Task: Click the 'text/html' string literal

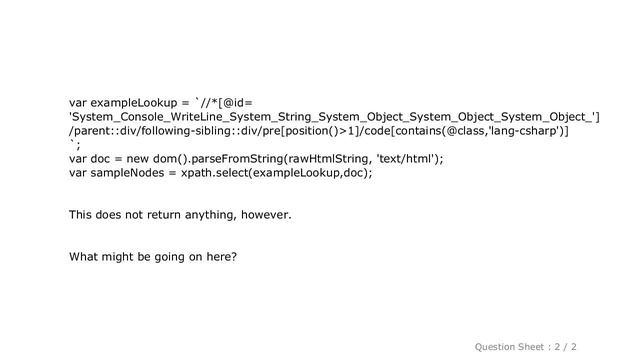Action: pyautogui.click(x=406, y=158)
